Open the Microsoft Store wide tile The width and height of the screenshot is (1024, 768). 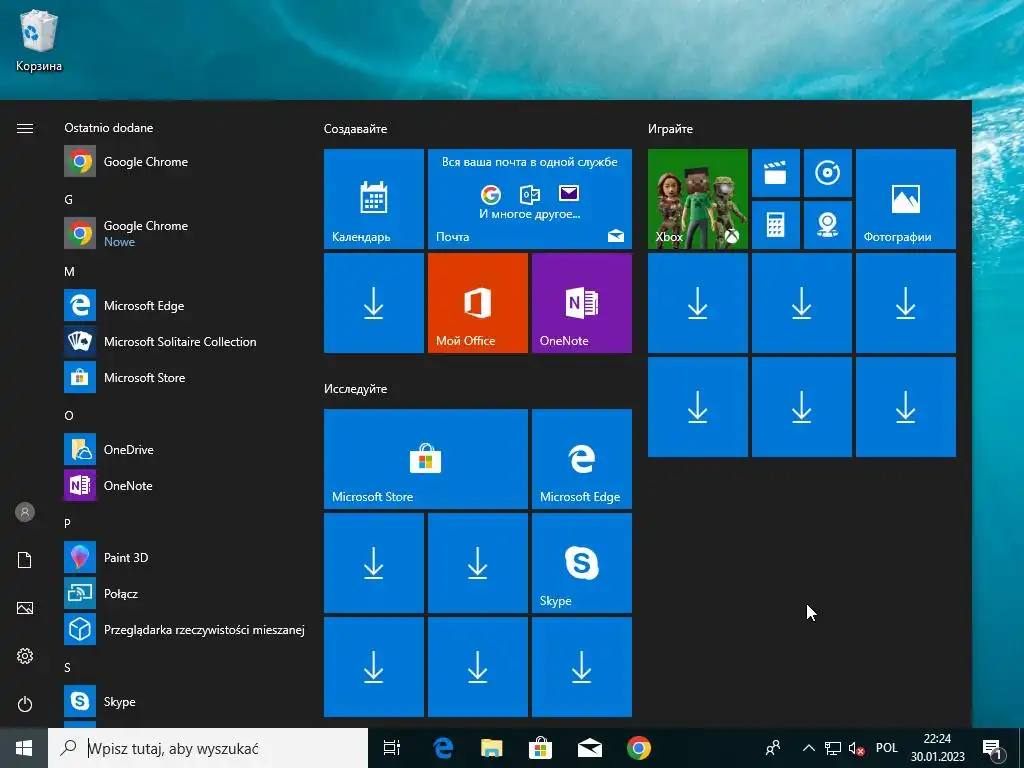426,459
